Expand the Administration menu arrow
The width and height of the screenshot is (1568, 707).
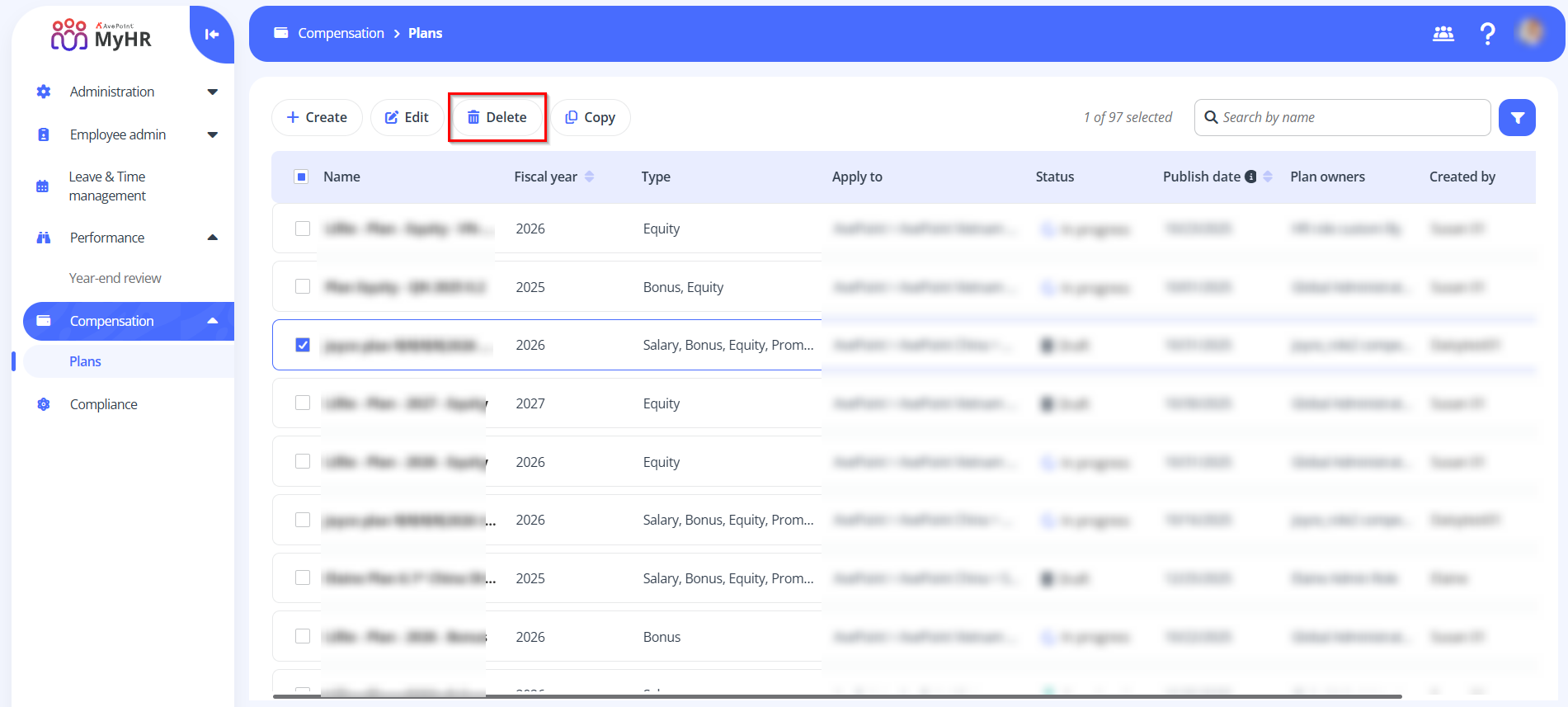(212, 92)
